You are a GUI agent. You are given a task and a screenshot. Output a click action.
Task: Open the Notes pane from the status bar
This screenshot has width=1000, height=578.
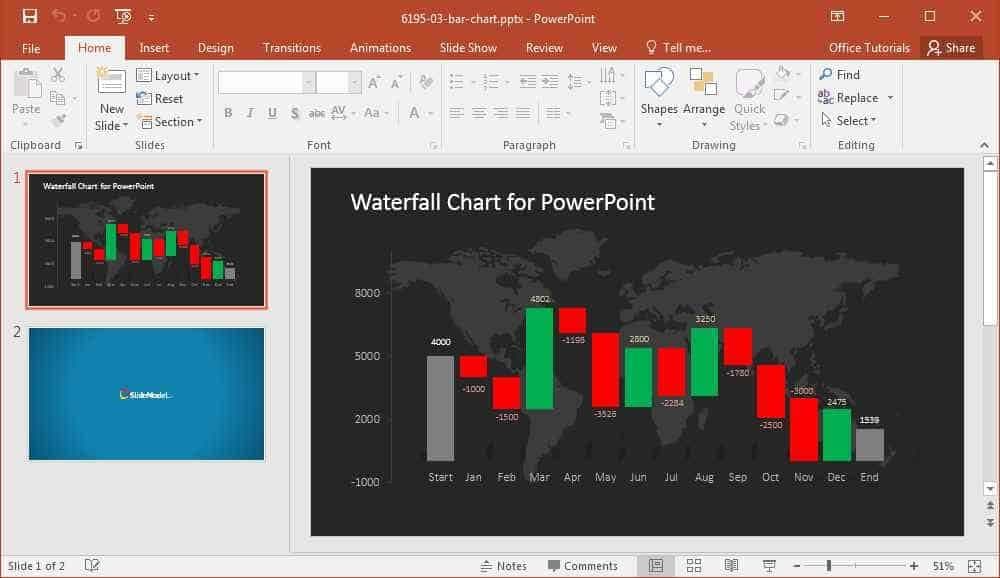tap(503, 566)
